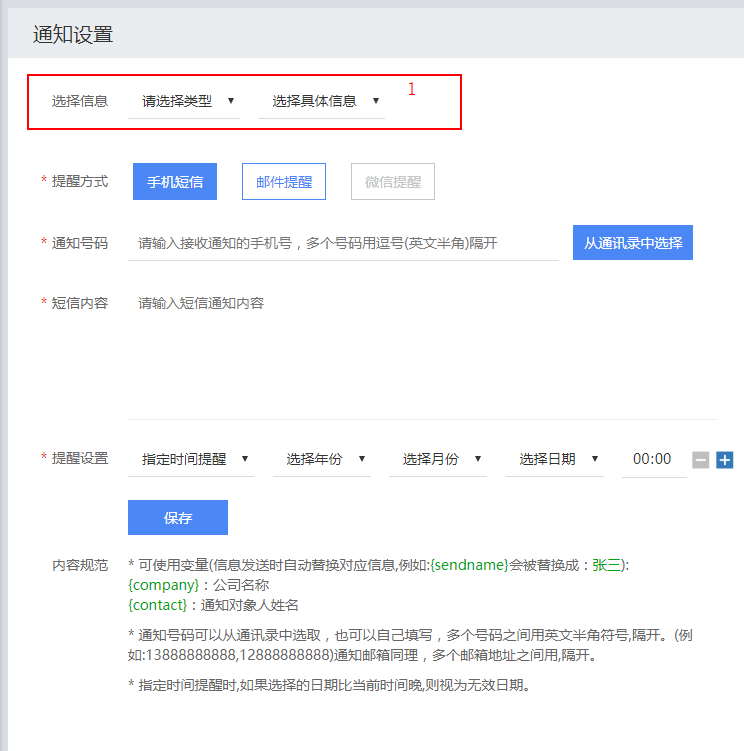Click the {contact} variable text
Viewport: 744px width, 751px height.
(x=159, y=605)
